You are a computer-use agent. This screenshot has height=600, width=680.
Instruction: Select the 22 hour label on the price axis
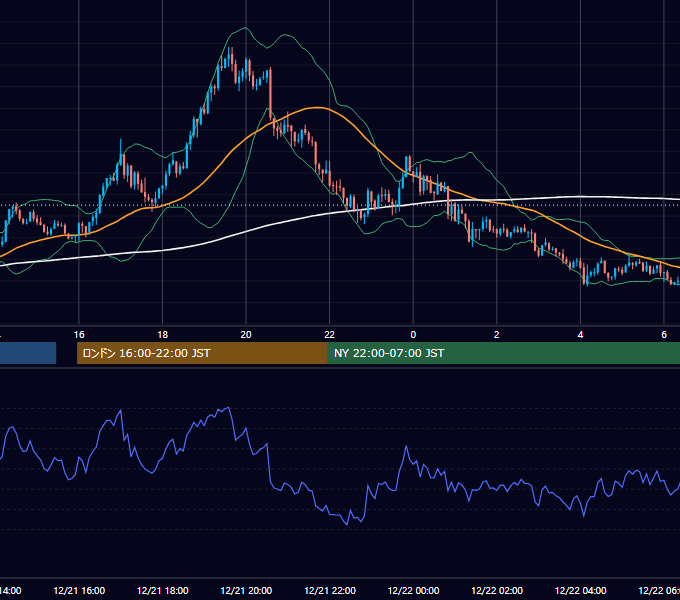[x=330, y=335]
